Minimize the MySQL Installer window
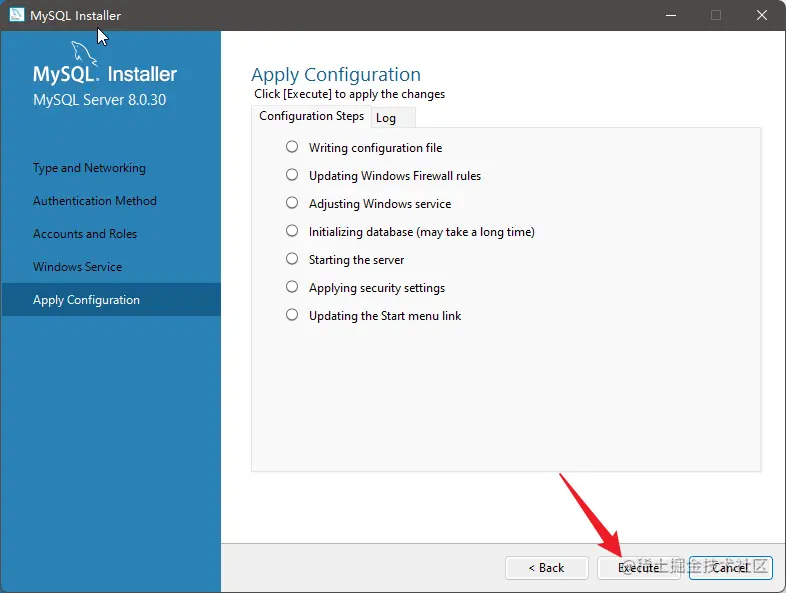Screen dimensions: 786x593 pyautogui.click(x=671, y=16)
